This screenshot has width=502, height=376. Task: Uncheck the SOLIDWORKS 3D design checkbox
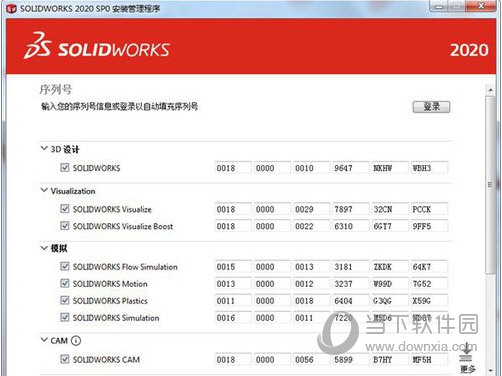coord(65,167)
